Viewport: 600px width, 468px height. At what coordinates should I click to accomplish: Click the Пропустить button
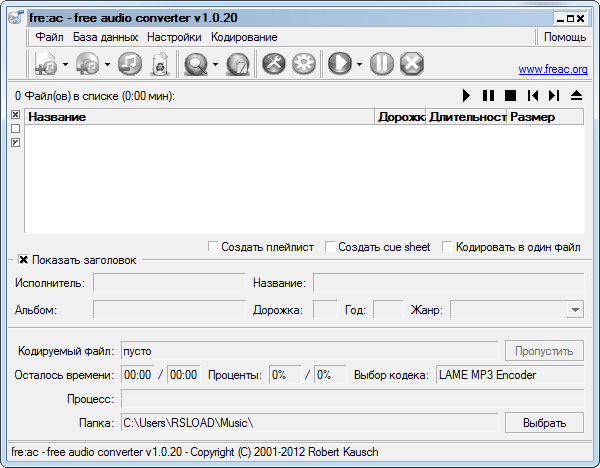point(544,351)
